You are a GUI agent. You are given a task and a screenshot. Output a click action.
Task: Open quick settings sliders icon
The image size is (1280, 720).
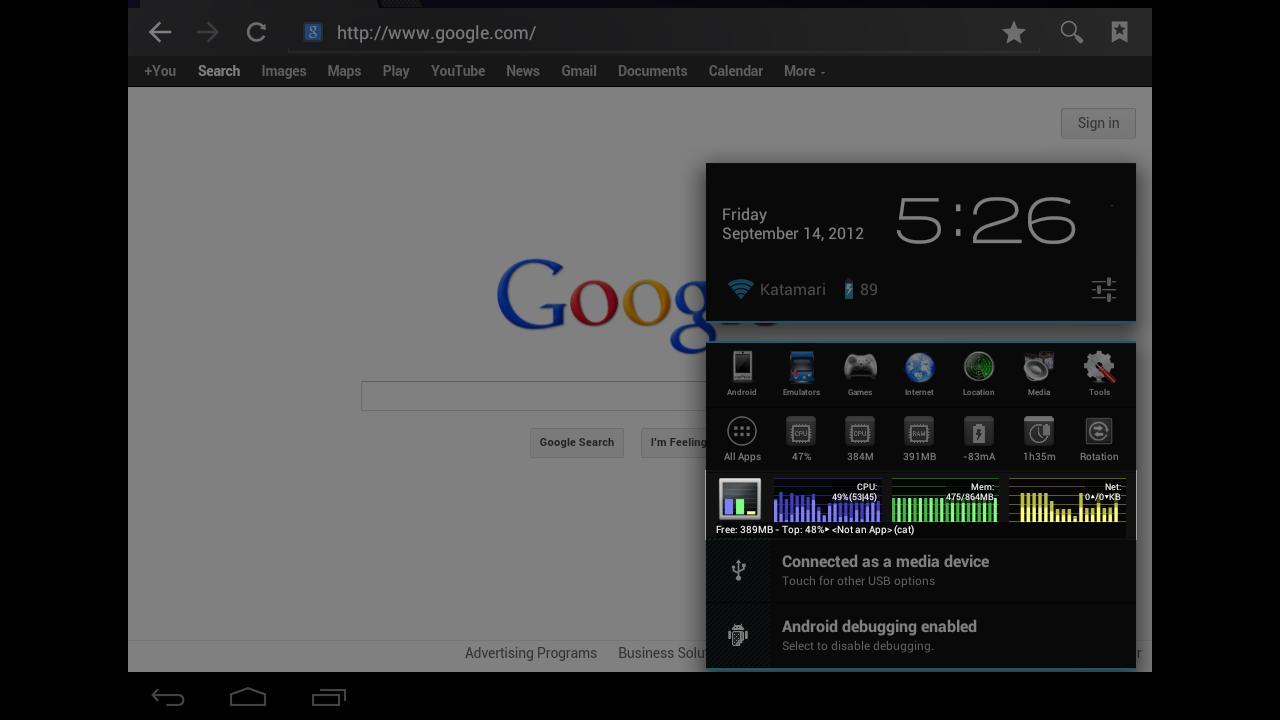point(1104,290)
